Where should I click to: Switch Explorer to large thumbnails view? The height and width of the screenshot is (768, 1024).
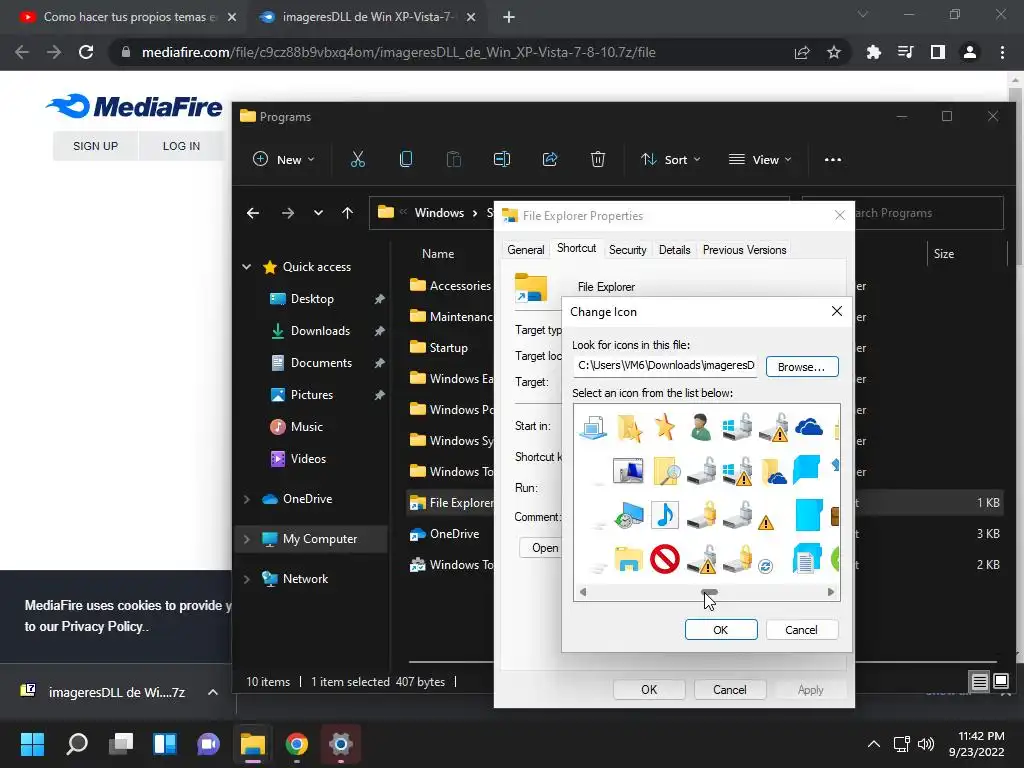point(1000,682)
